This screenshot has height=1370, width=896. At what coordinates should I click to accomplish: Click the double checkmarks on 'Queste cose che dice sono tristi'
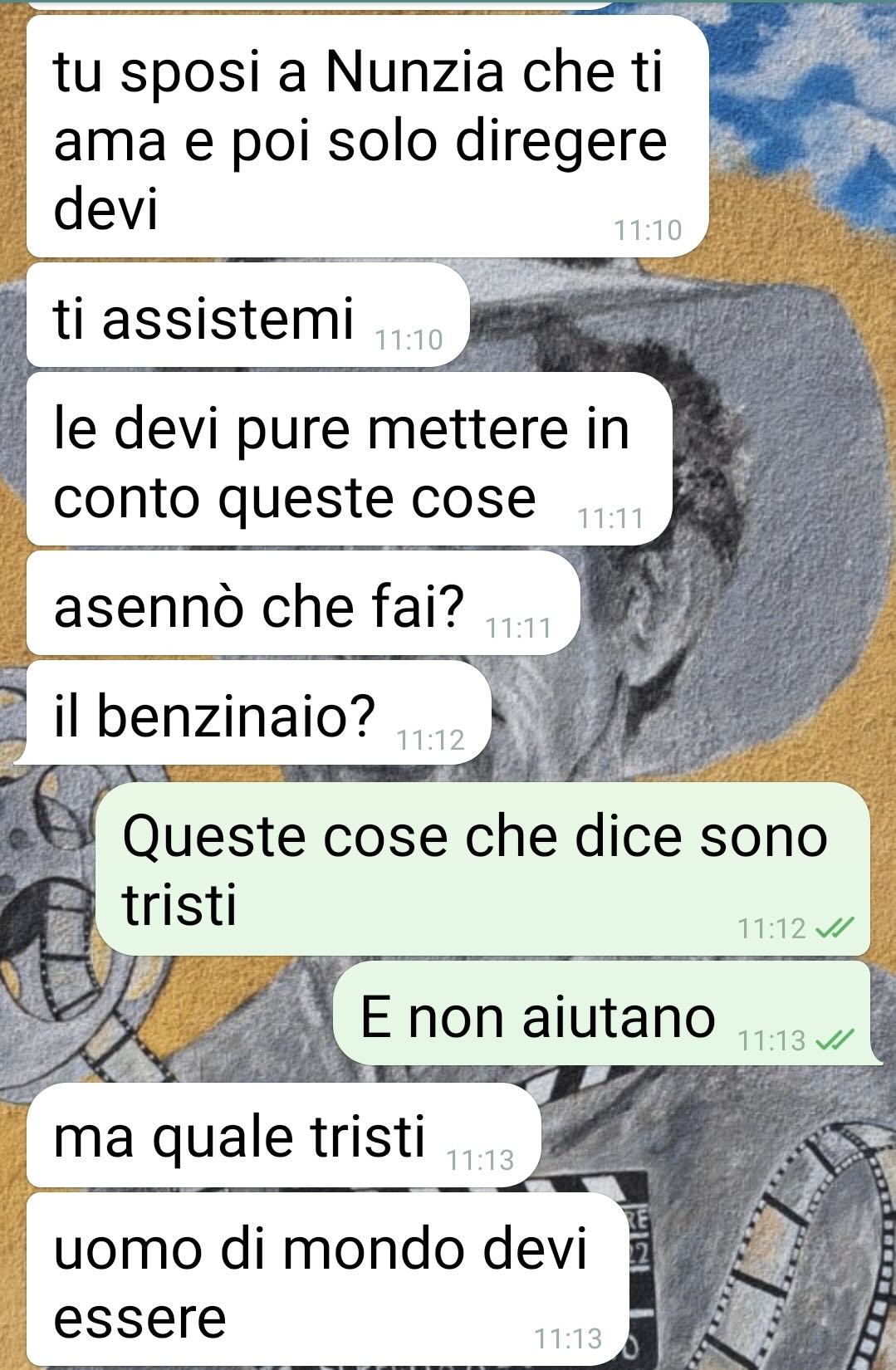coord(835,927)
